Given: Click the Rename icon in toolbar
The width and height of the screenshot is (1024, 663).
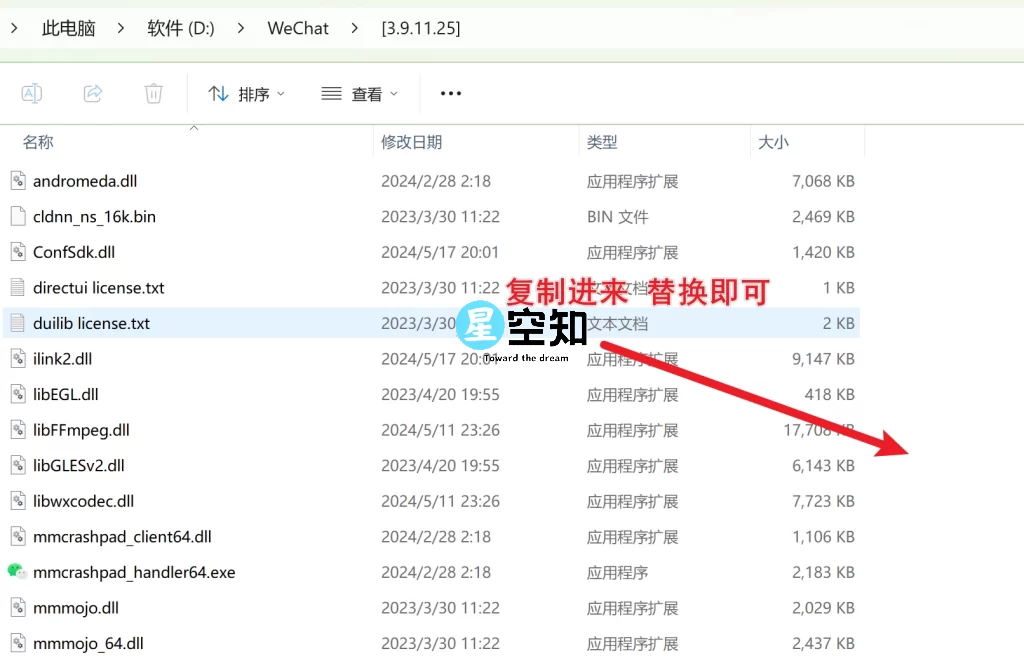Looking at the screenshot, I should click(32, 93).
